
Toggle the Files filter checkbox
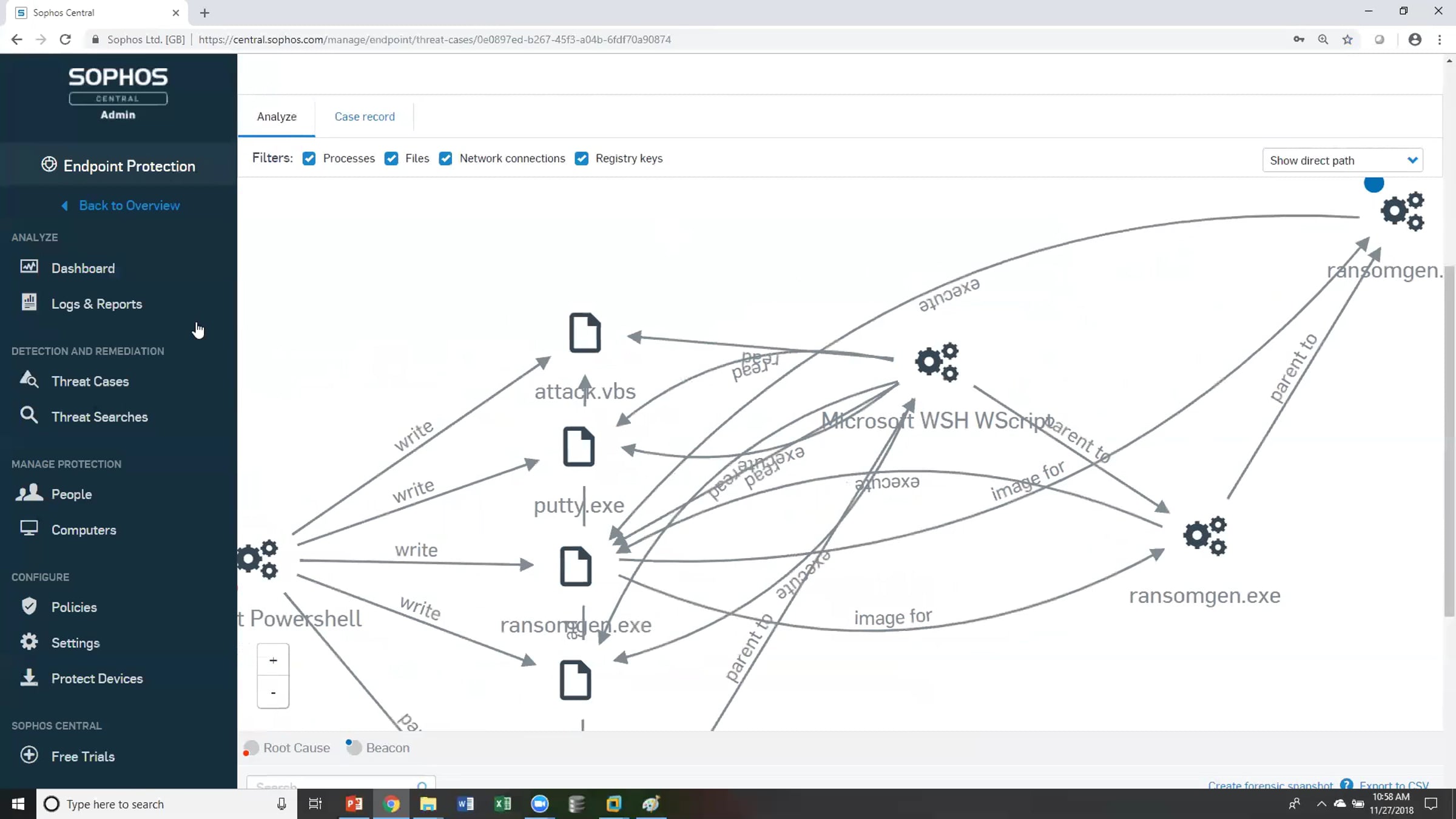[391, 159]
